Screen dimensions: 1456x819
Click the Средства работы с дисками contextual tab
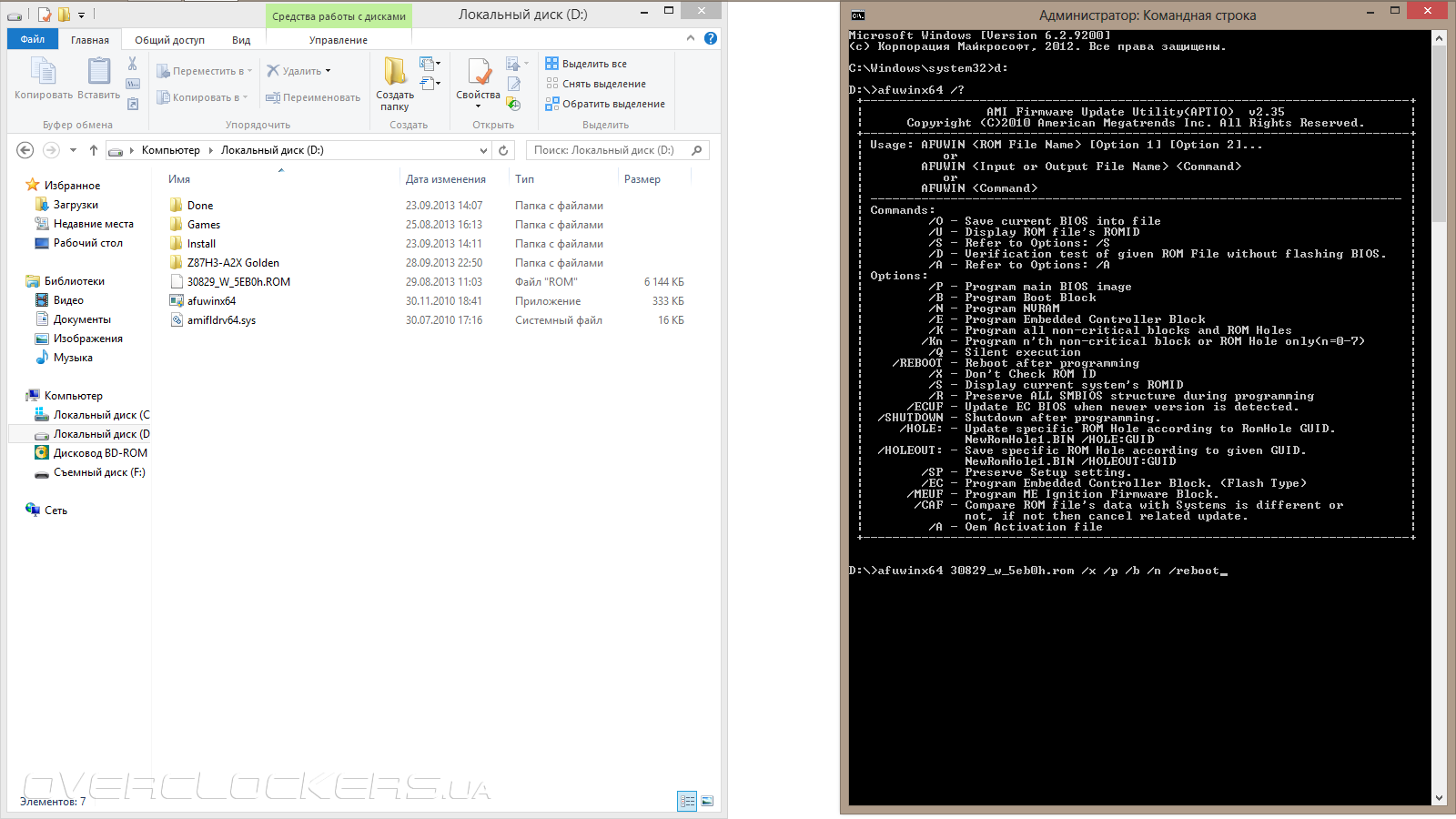[339, 16]
